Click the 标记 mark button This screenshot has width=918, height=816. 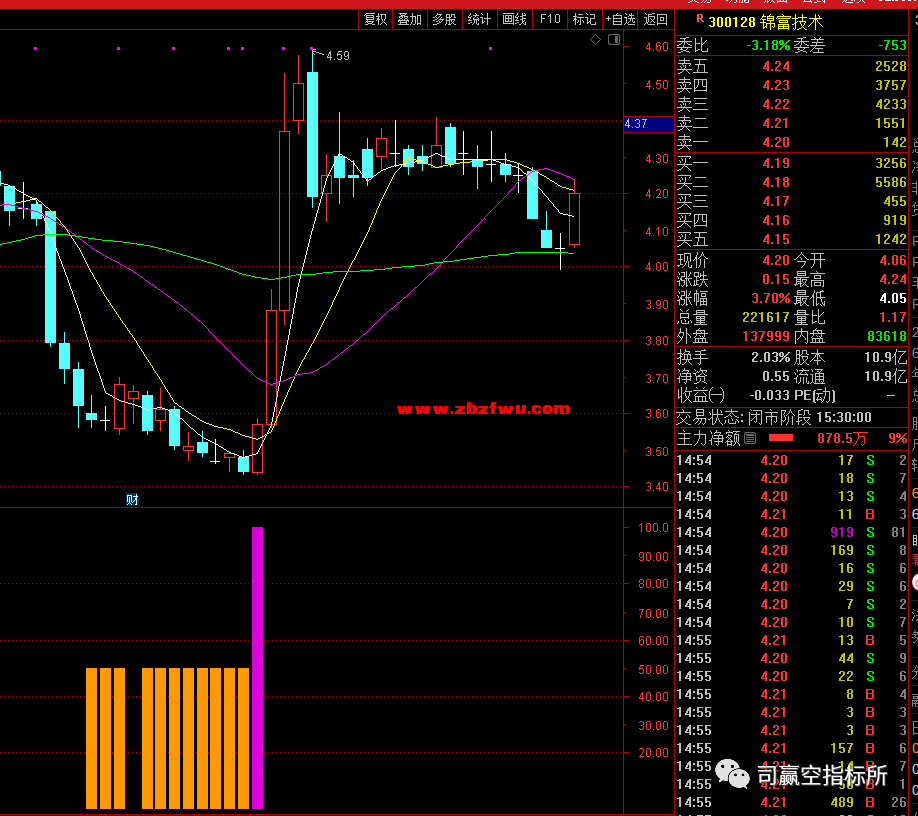(x=584, y=19)
